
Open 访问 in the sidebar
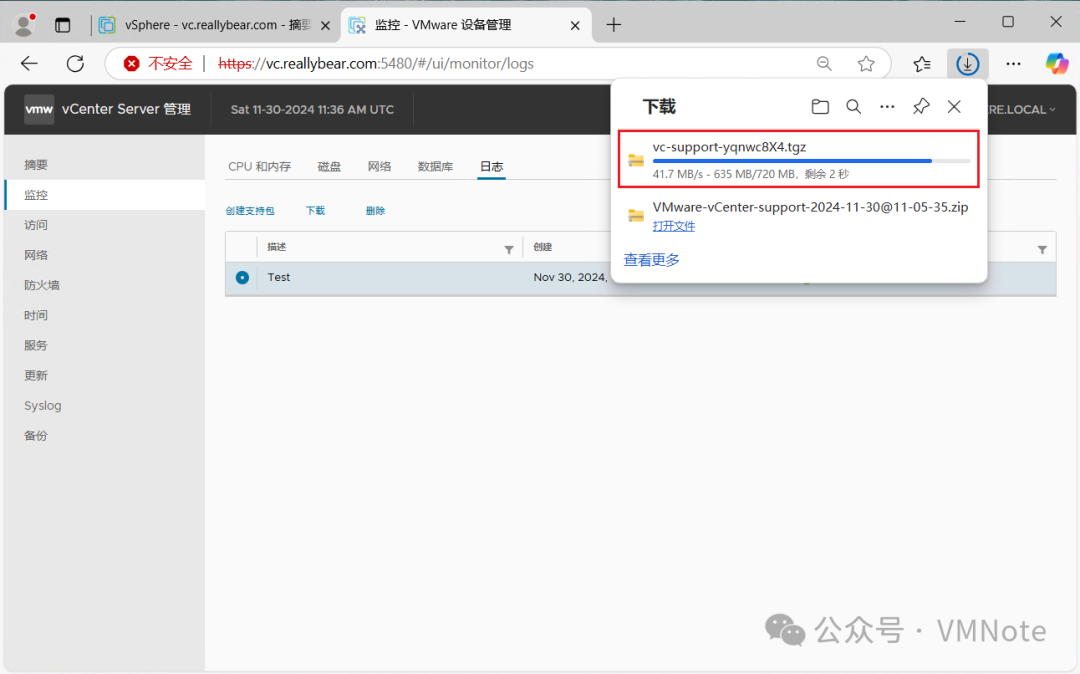(36, 225)
